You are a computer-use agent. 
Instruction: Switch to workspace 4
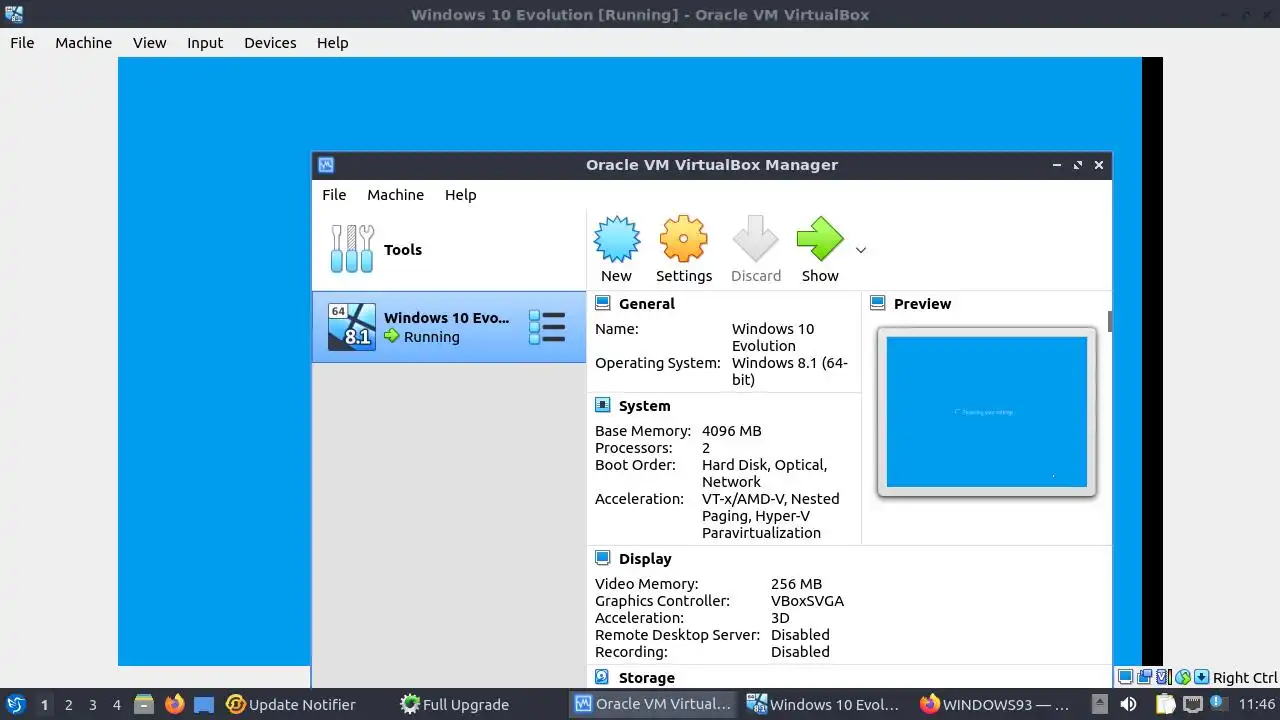click(116, 704)
